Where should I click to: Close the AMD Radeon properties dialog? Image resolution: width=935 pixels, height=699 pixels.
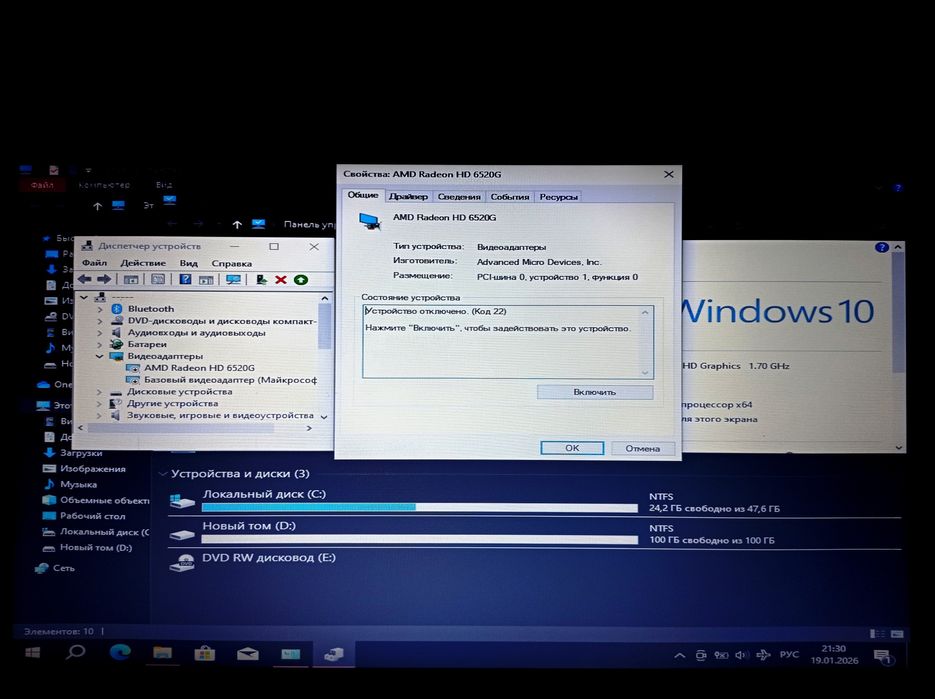(x=668, y=174)
